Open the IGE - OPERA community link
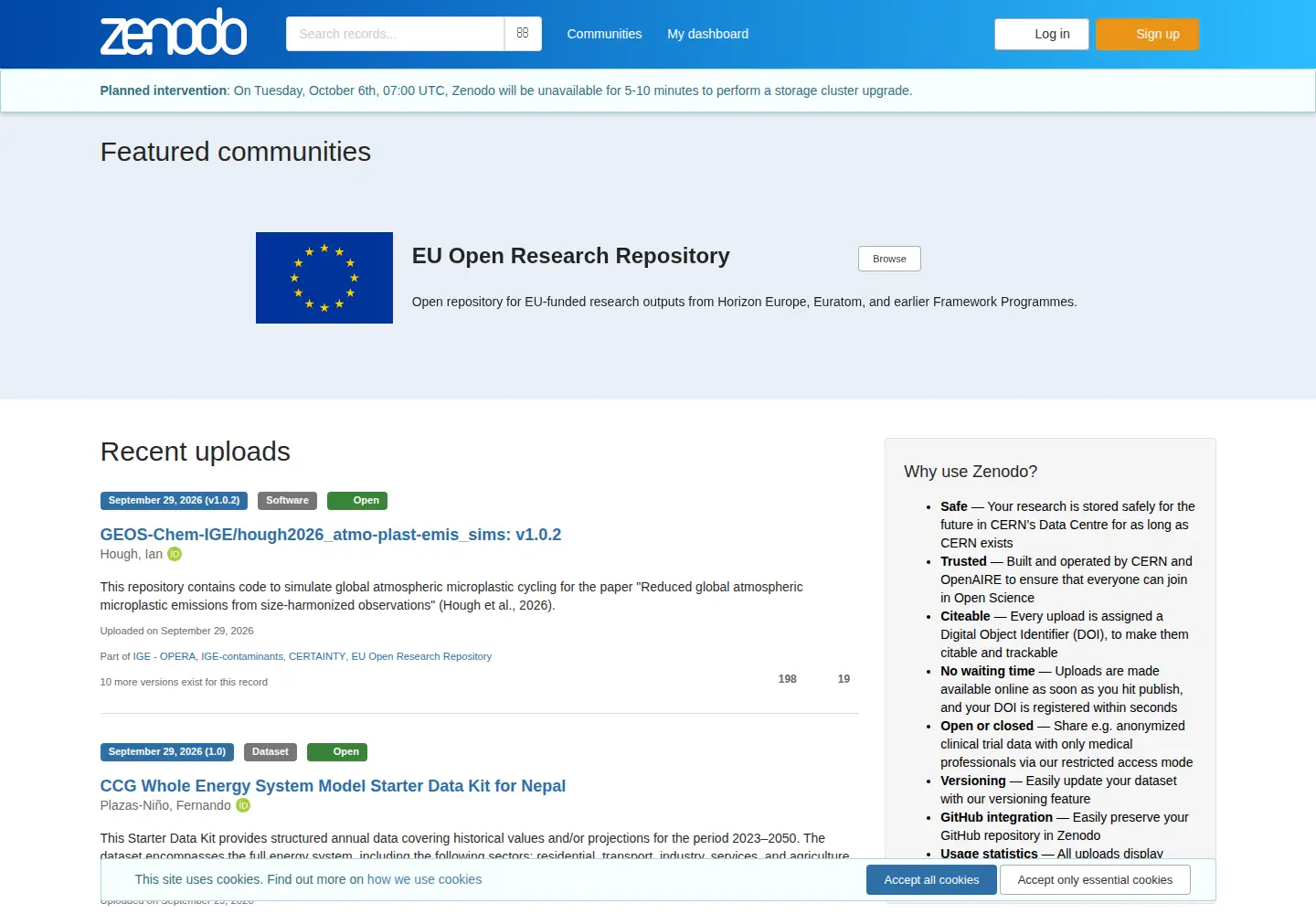The image size is (1316, 914). pyautogui.click(x=164, y=656)
